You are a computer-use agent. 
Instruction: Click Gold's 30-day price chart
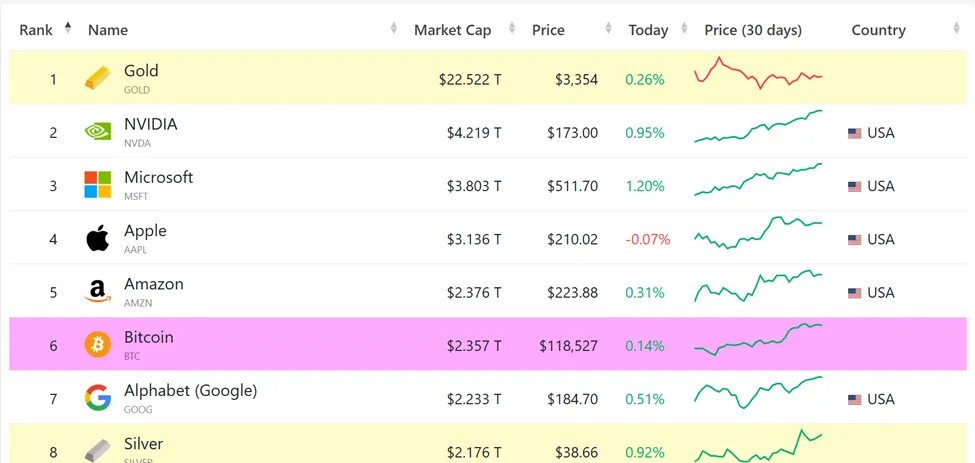click(x=758, y=76)
